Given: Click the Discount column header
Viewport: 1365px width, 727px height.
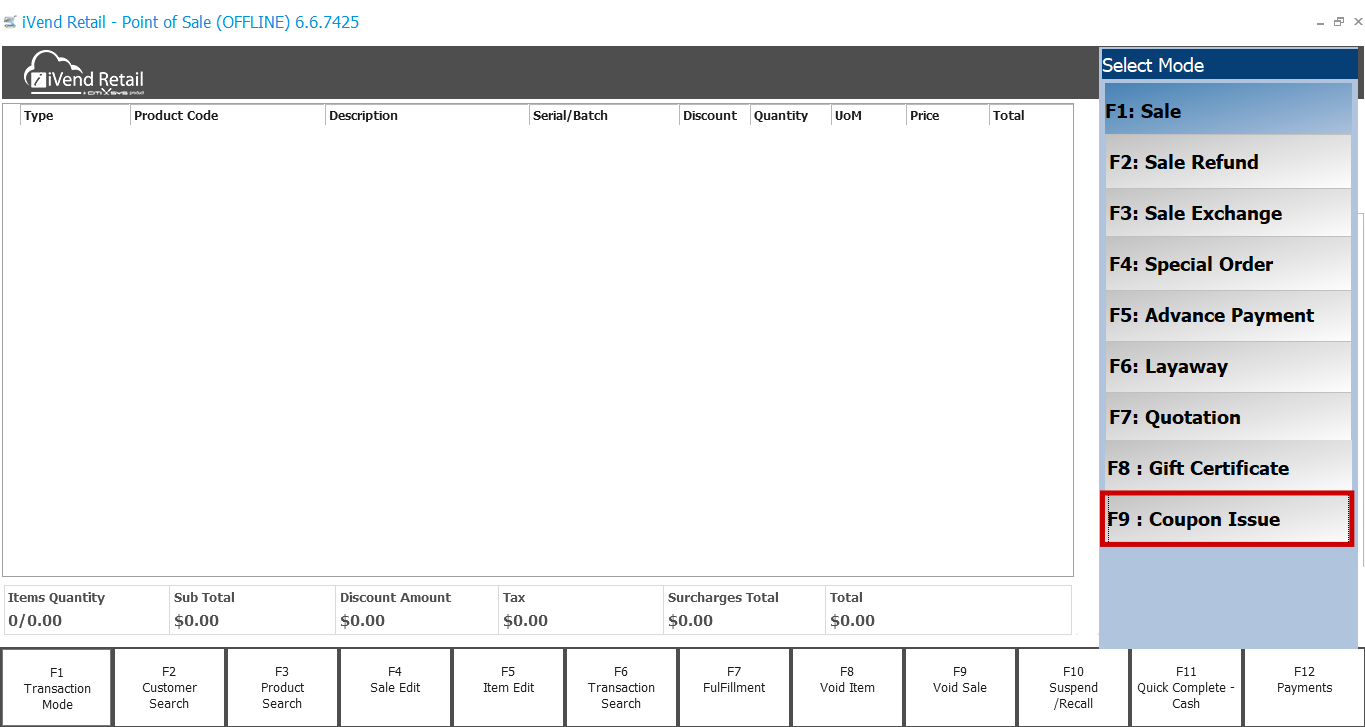Looking at the screenshot, I should [x=715, y=116].
